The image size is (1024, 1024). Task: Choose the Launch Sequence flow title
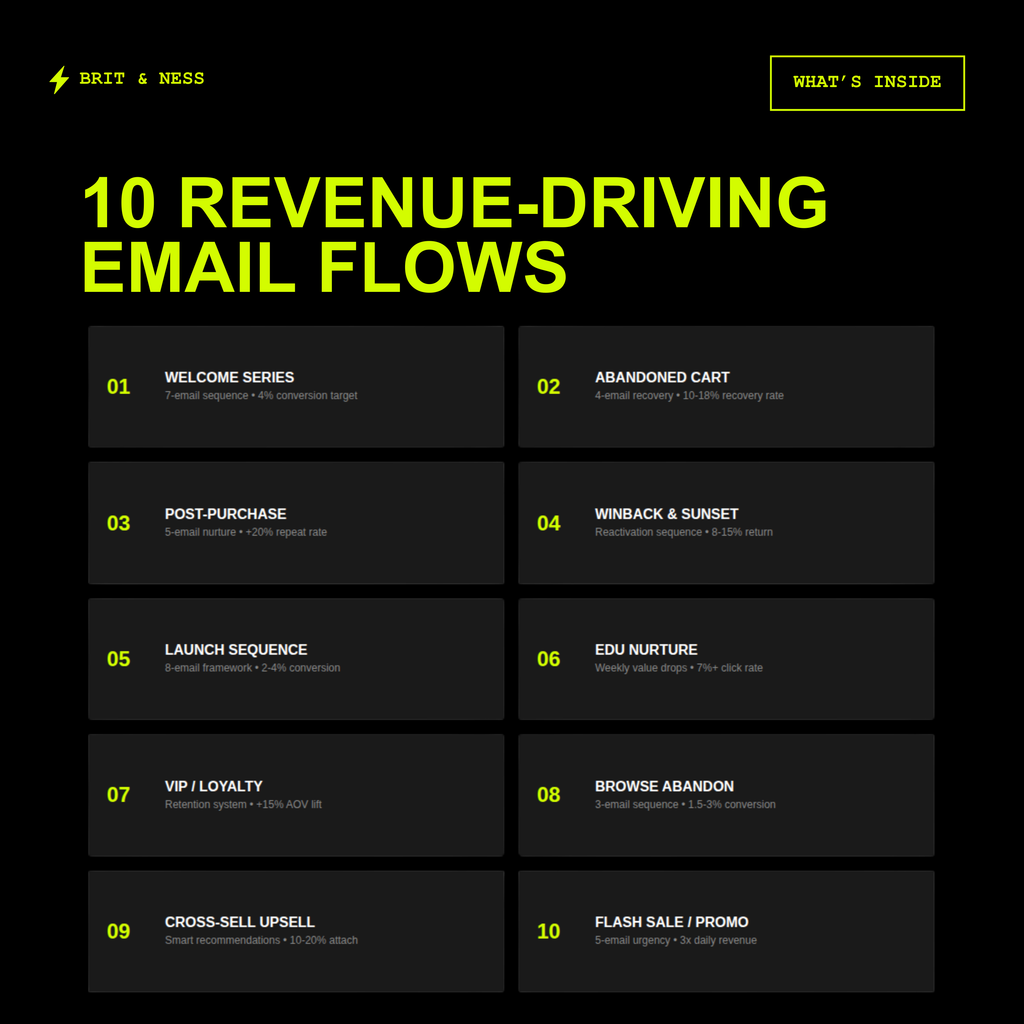click(x=236, y=650)
